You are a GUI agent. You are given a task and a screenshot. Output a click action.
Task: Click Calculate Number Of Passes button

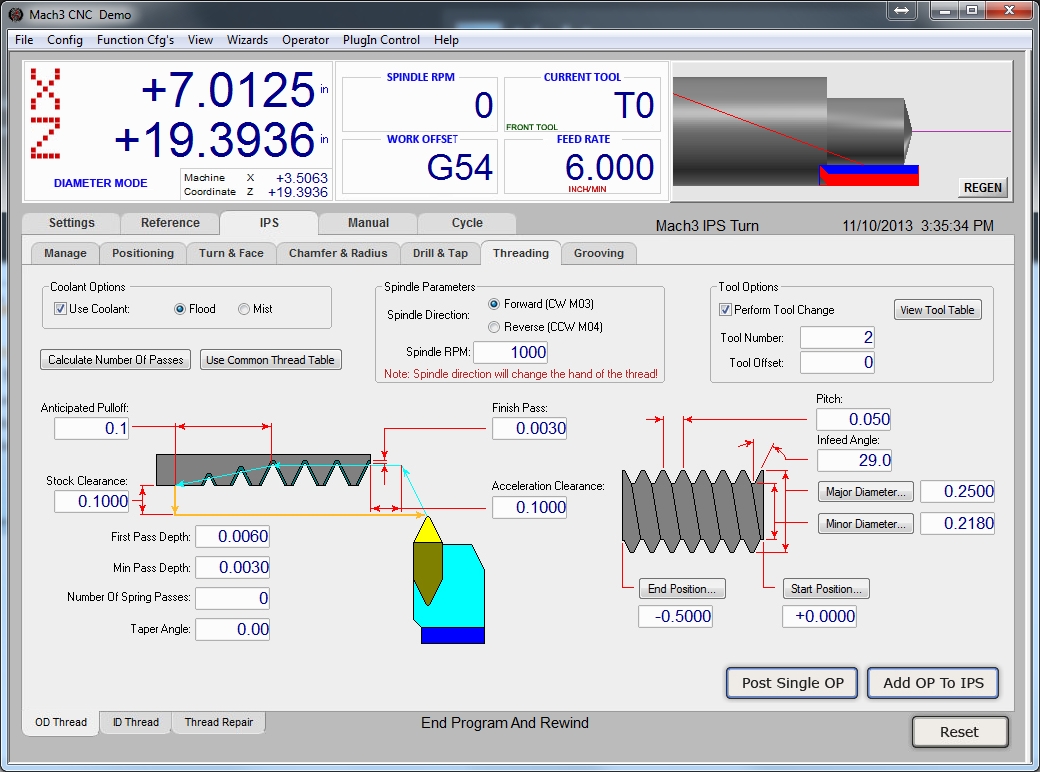pos(115,359)
